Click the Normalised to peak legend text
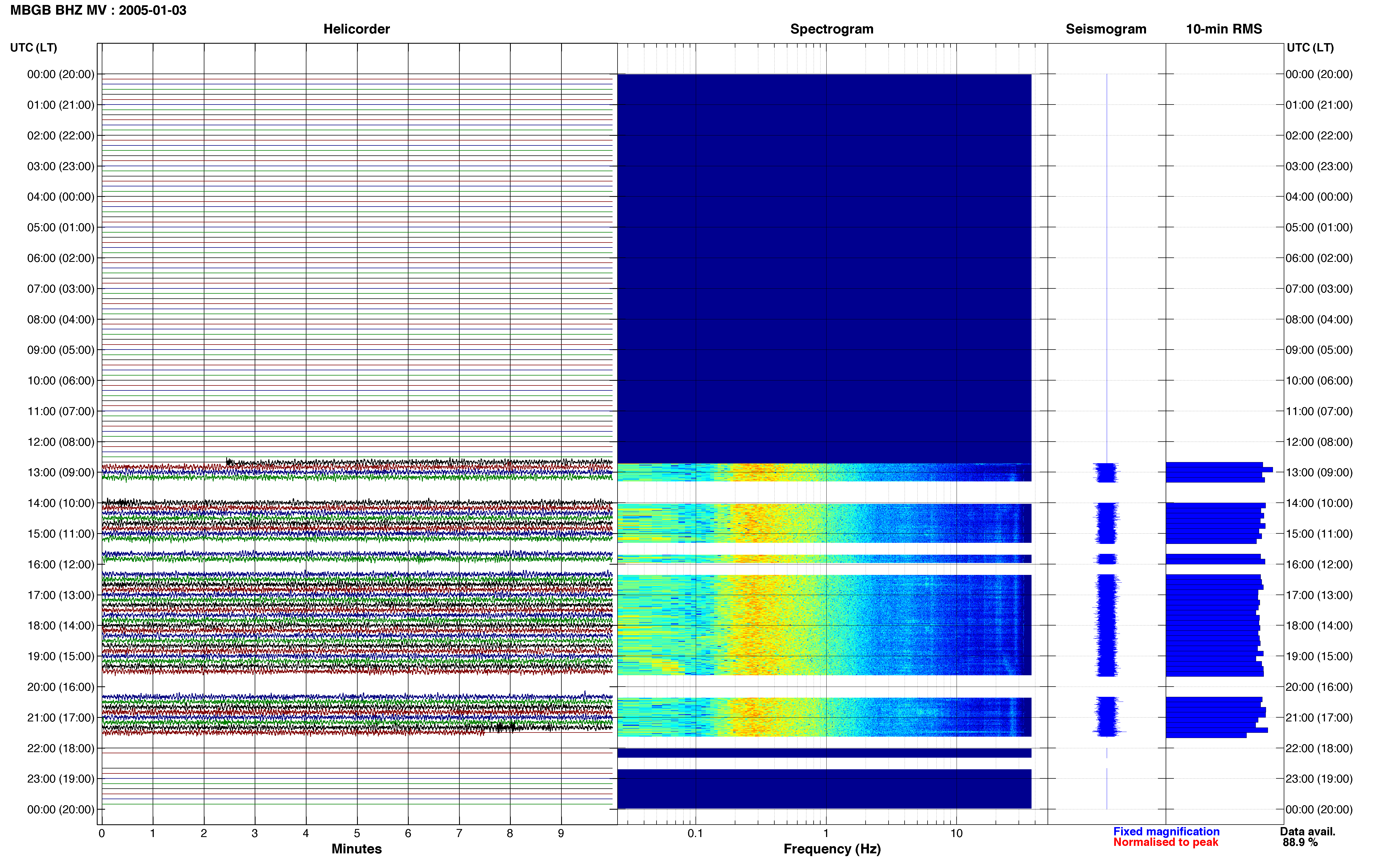The height and width of the screenshot is (868, 1388). coord(1165,843)
